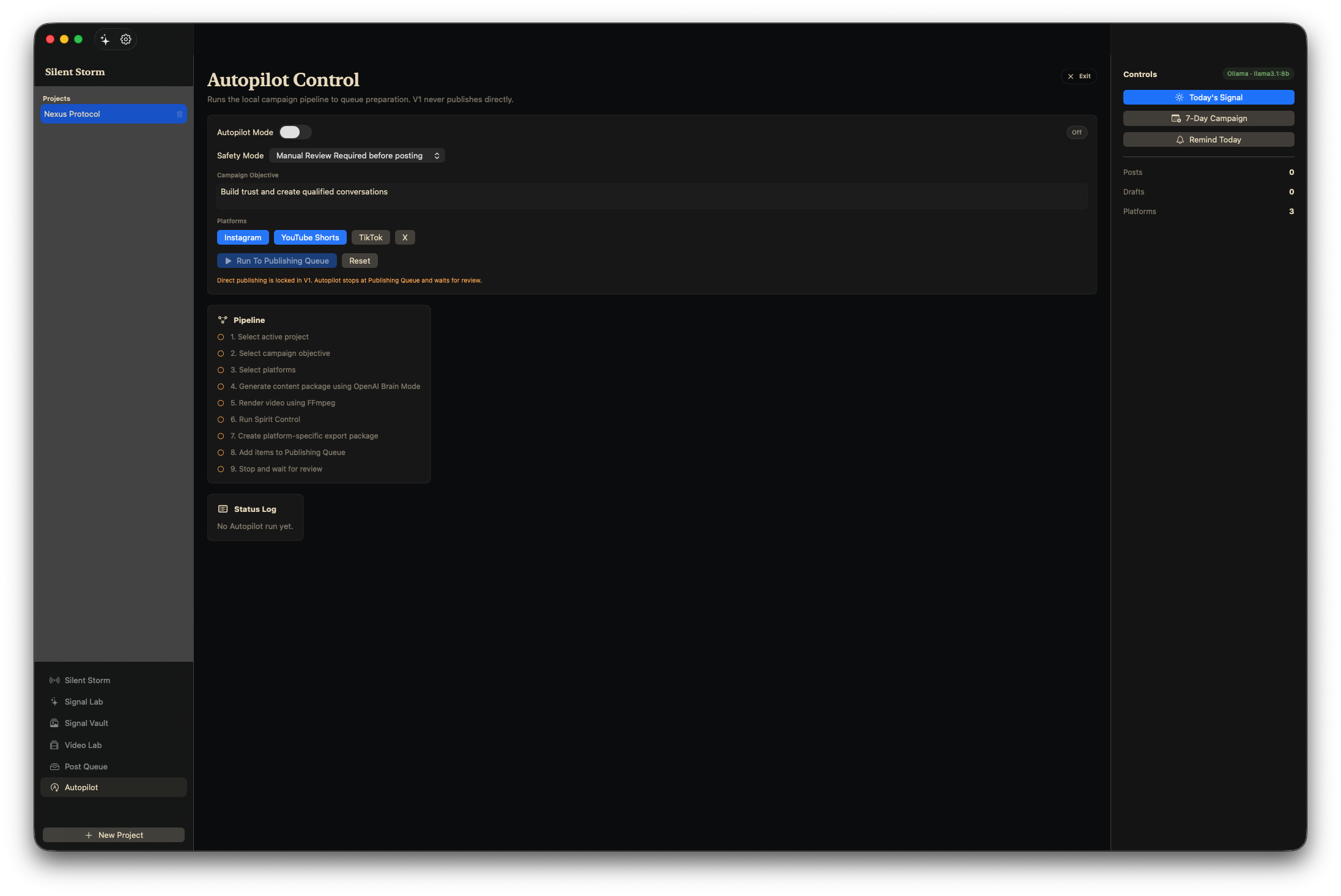Generate Today's Signal
The image size is (1341, 896).
click(x=1208, y=97)
